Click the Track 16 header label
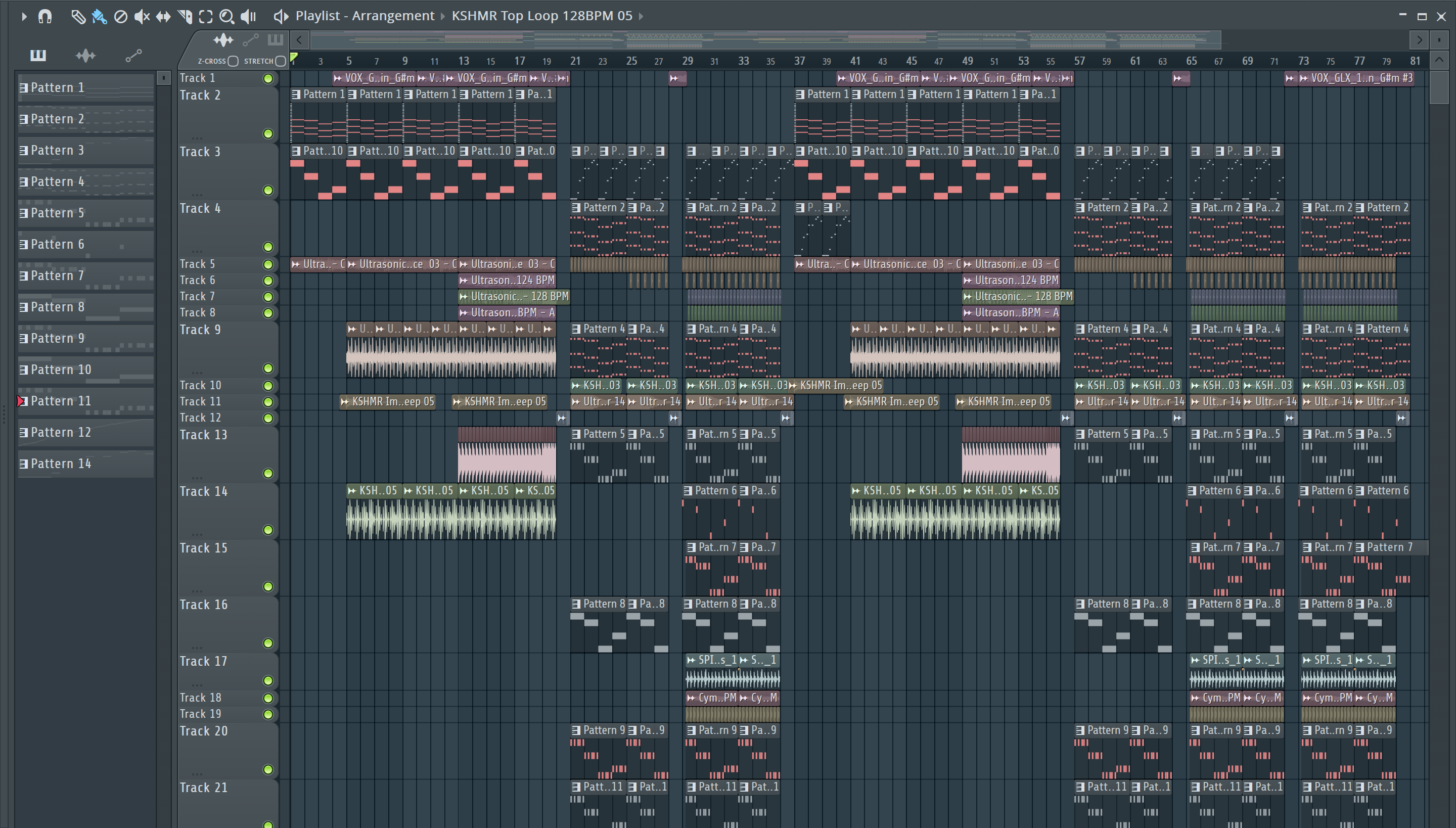Viewport: 1456px width, 828px height. pyautogui.click(x=204, y=605)
